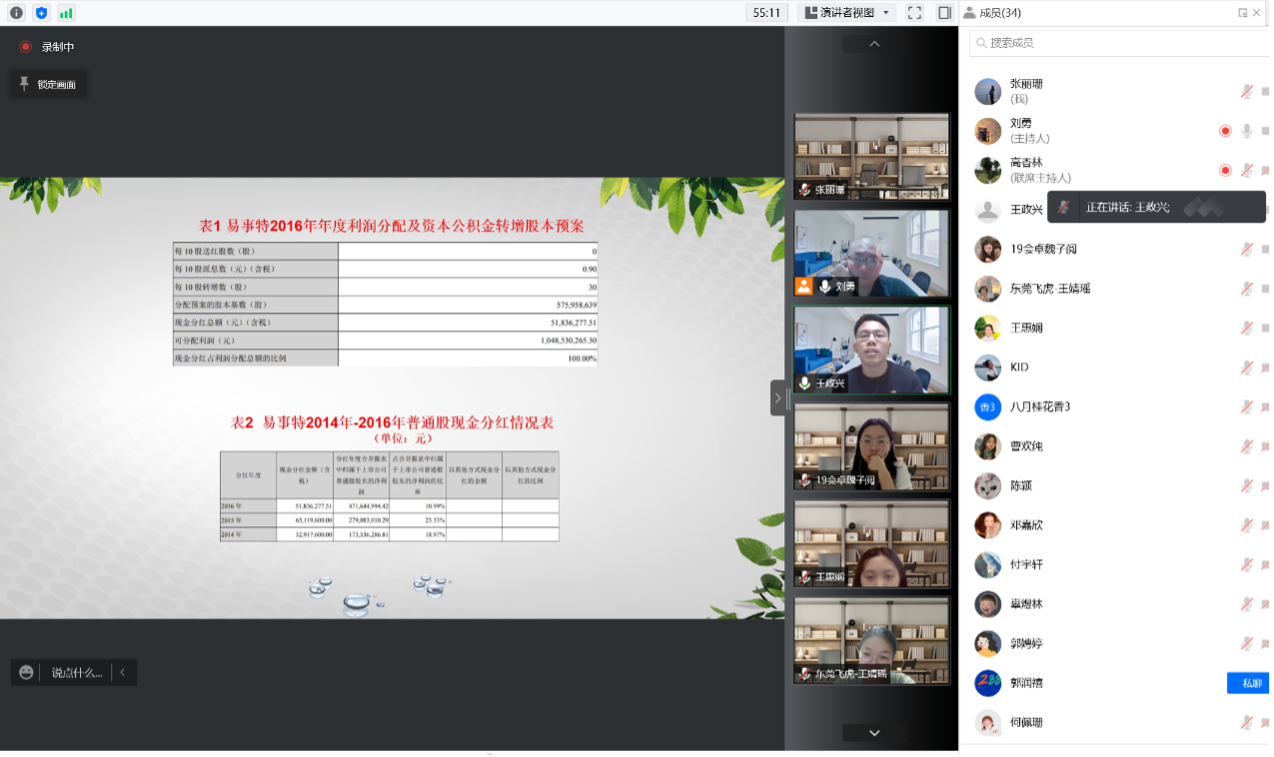Open the meeting info icon
The width and height of the screenshot is (1274, 757).
[x=16, y=13]
